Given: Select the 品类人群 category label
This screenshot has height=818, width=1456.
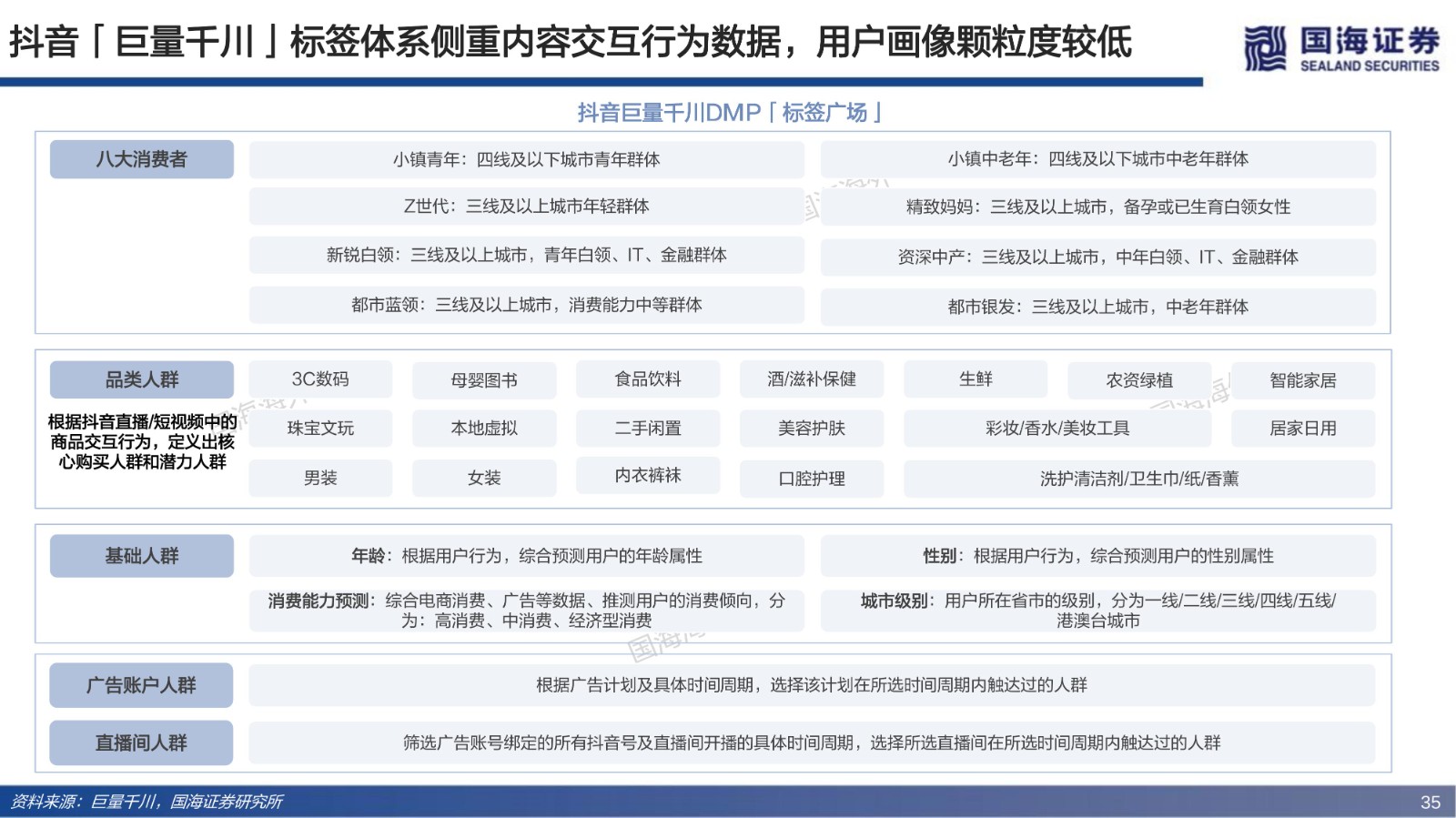Looking at the screenshot, I should (x=142, y=379).
